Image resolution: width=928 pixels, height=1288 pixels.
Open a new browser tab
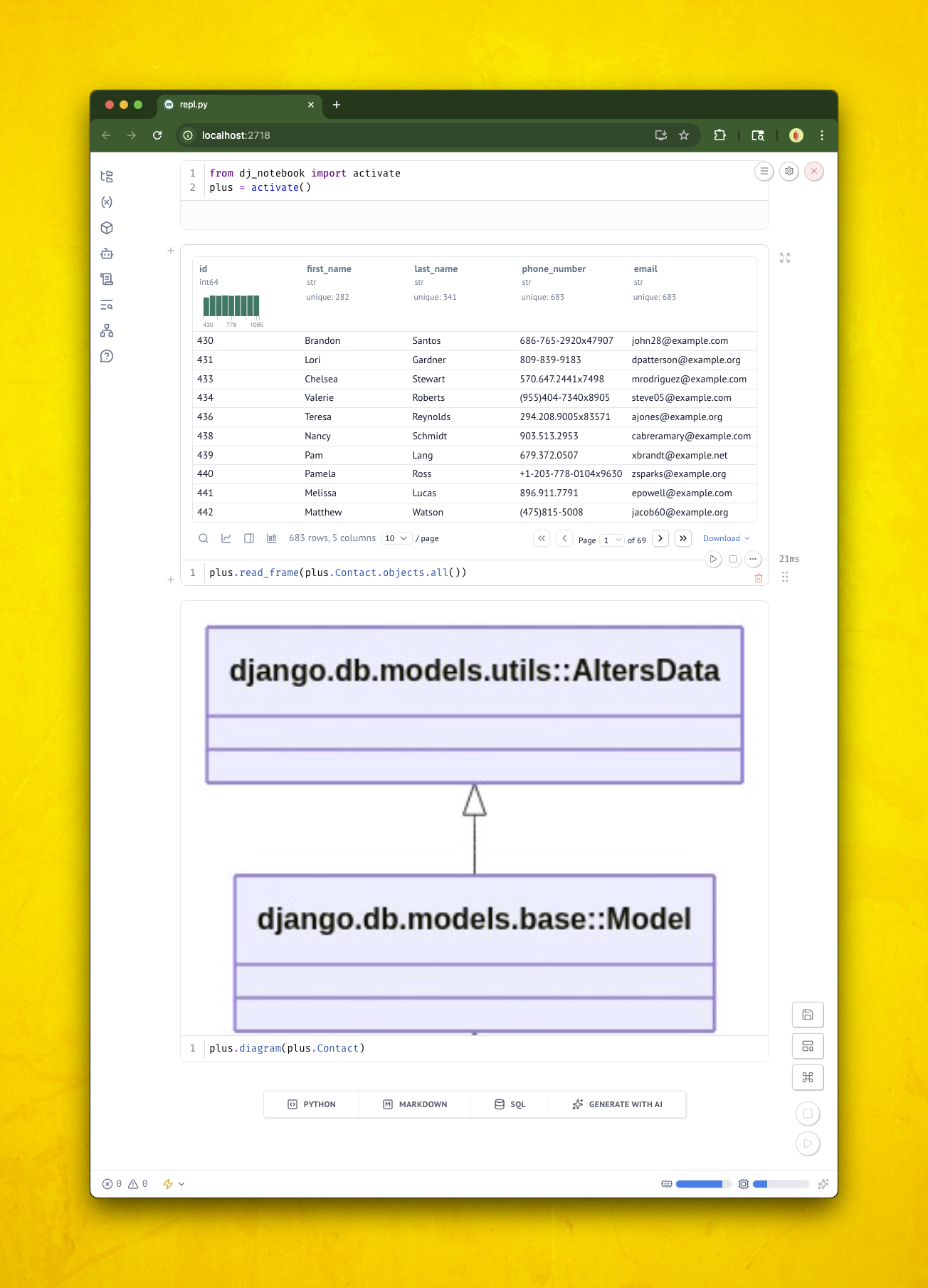point(337,105)
